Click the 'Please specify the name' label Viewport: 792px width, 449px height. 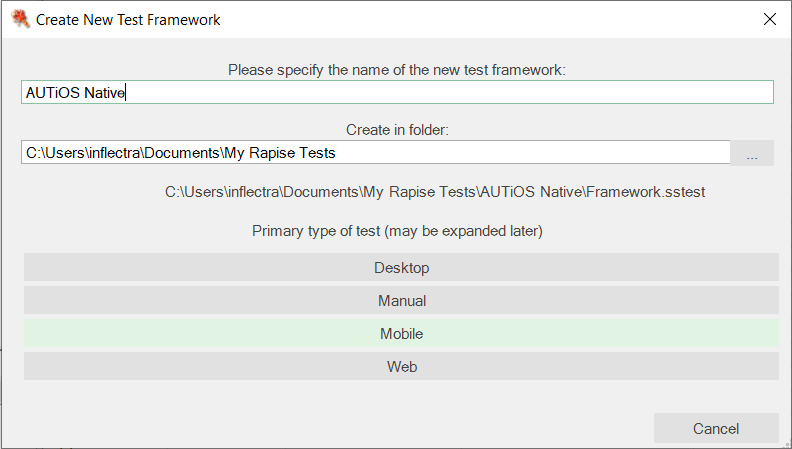pyautogui.click(x=396, y=70)
